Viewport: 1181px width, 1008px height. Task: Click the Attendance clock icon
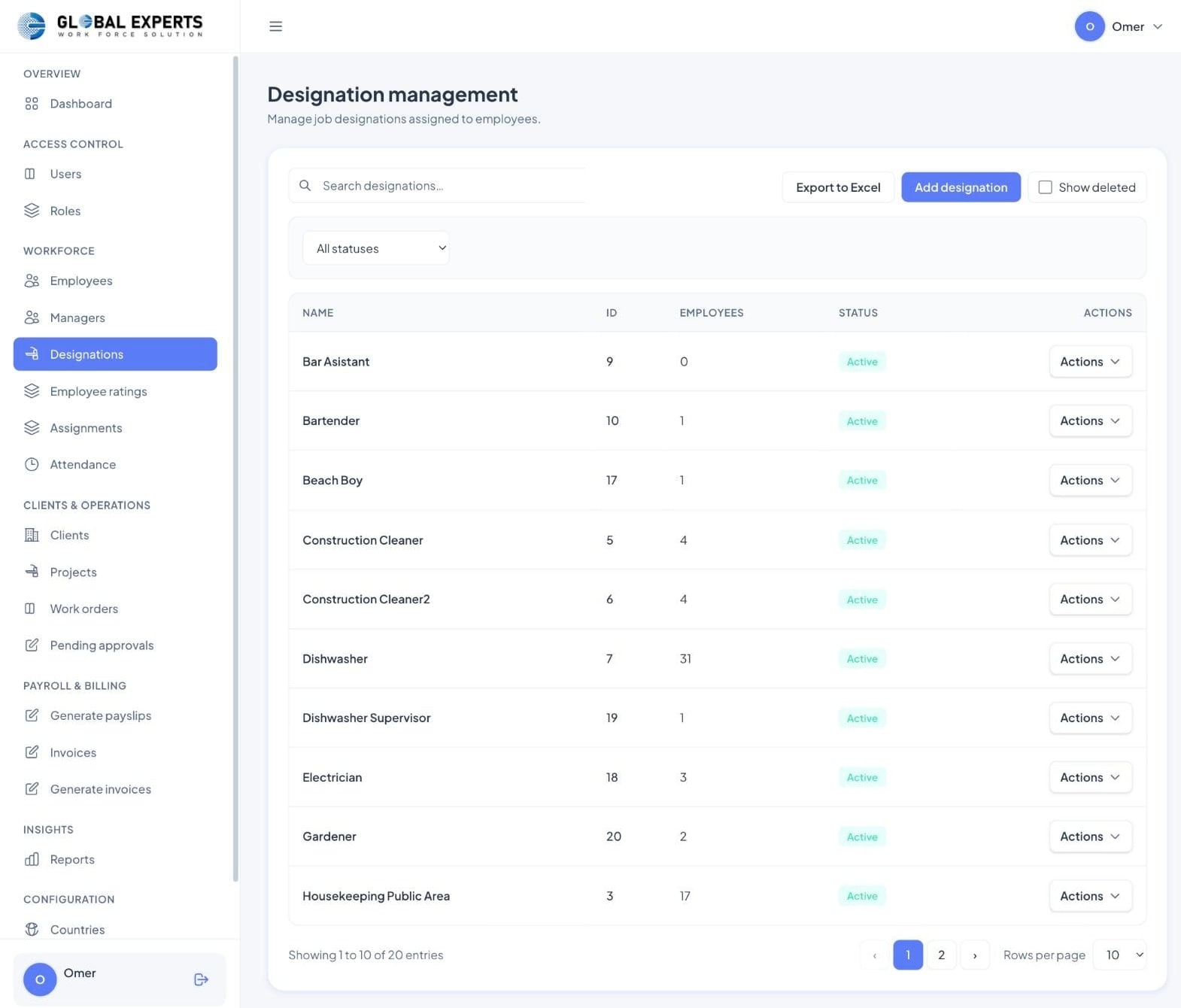coord(32,465)
